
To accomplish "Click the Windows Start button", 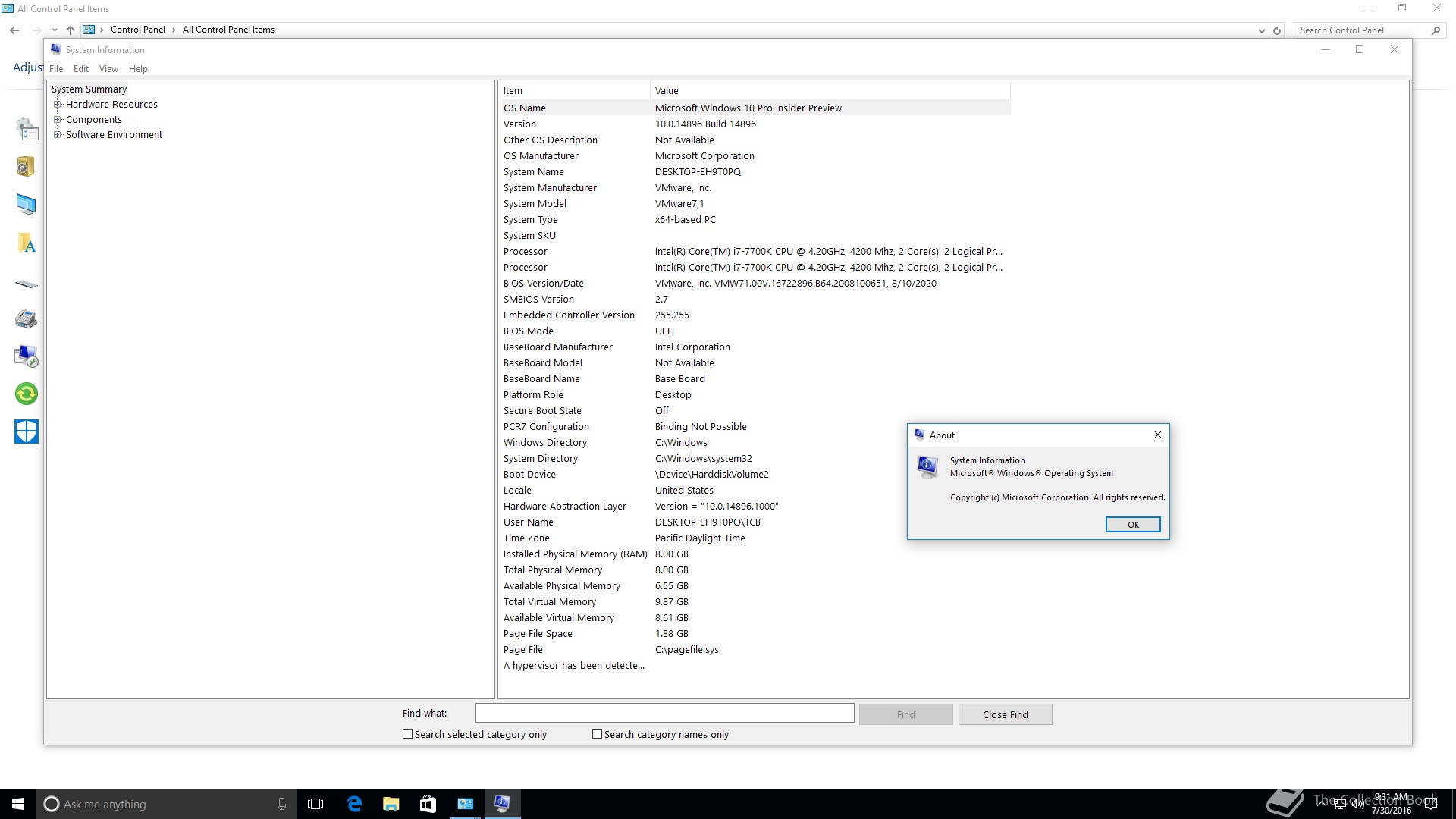I will click(x=18, y=804).
